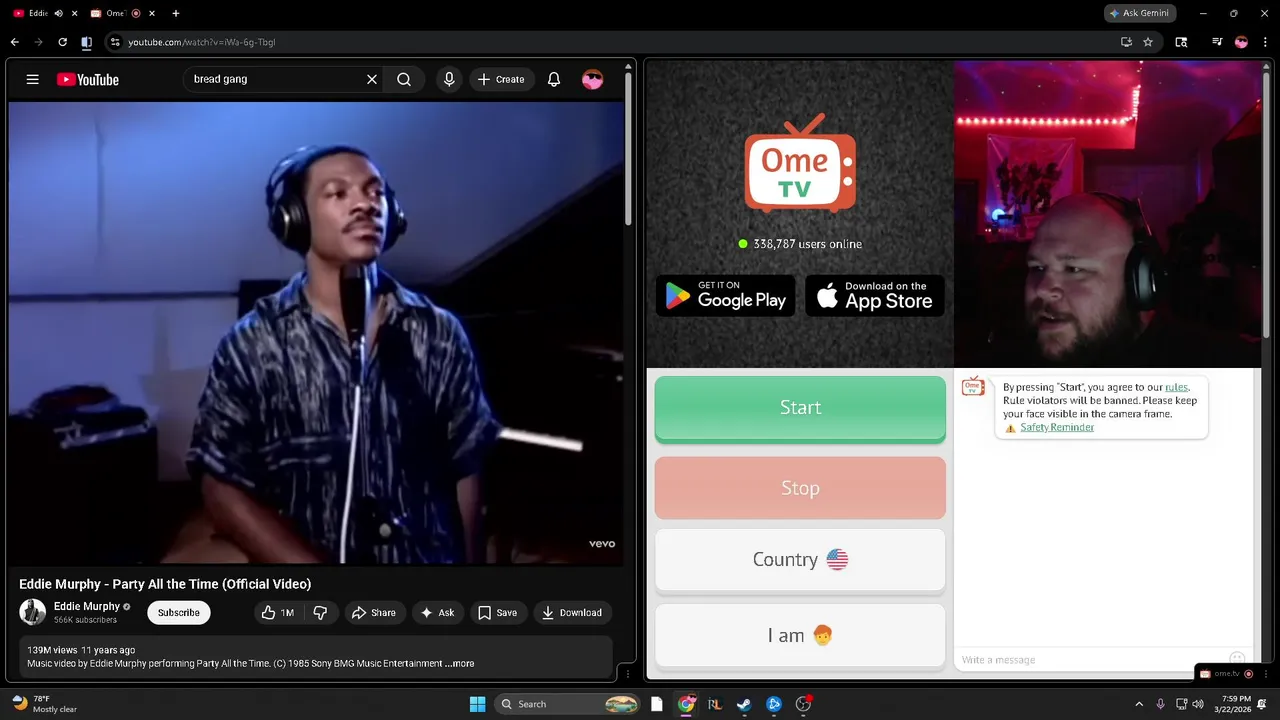This screenshot has height=720, width=1280.
Task: Click the taskbar Search box
Action: (568, 704)
